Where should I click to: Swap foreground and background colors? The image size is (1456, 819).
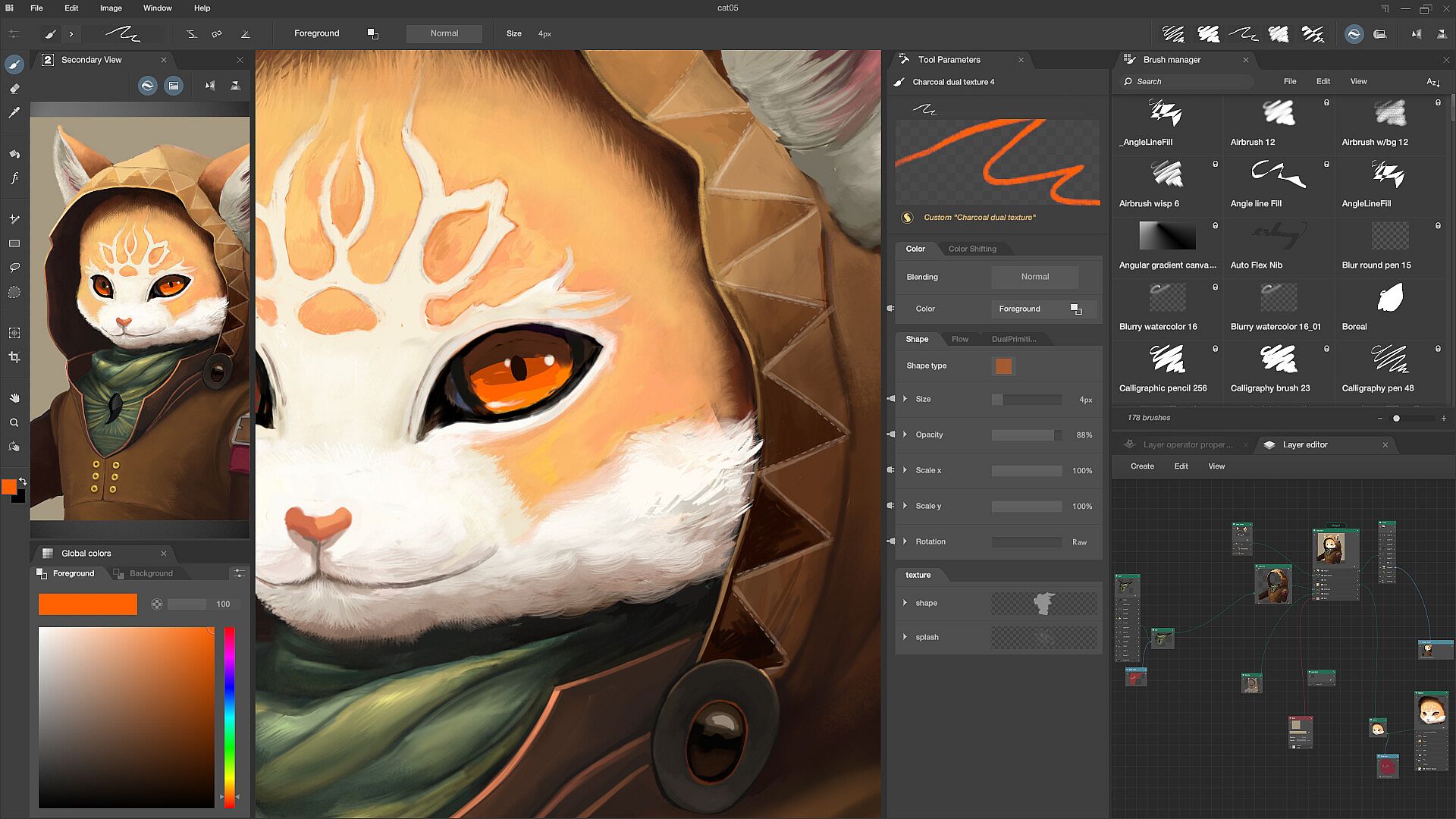coord(23,482)
